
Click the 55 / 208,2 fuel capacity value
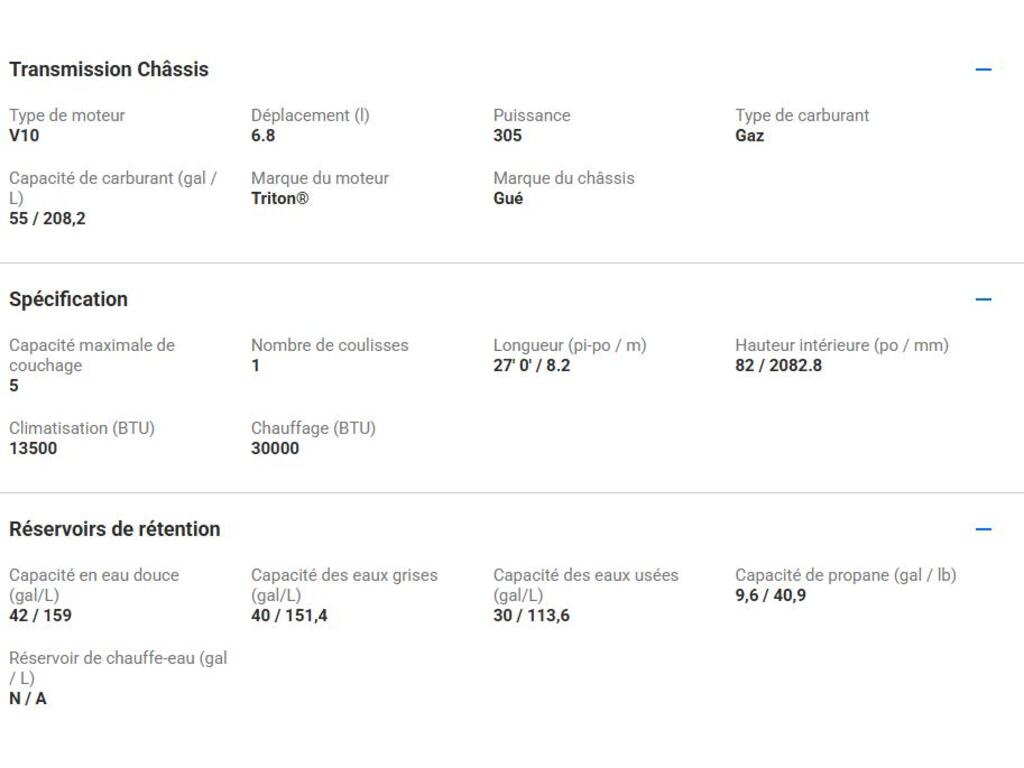(47, 219)
